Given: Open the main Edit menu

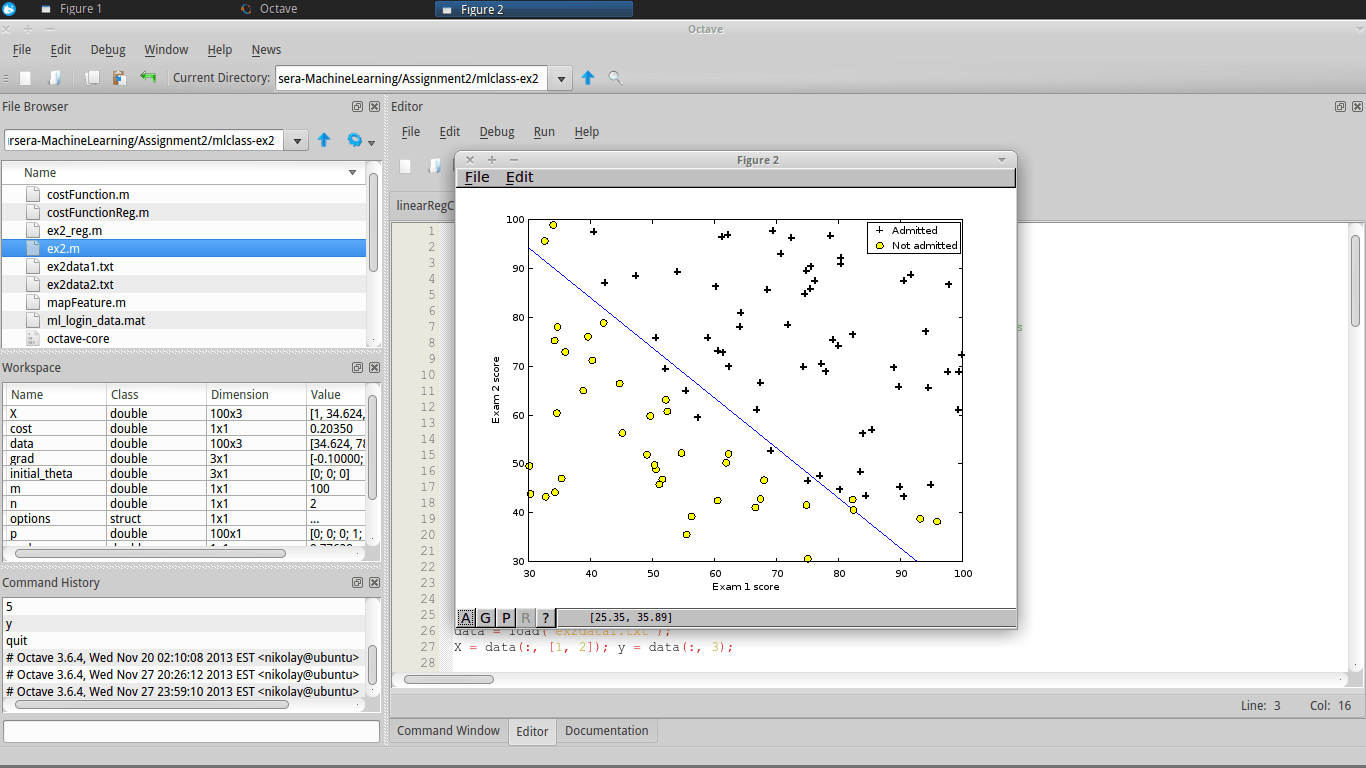Looking at the screenshot, I should tap(61, 50).
